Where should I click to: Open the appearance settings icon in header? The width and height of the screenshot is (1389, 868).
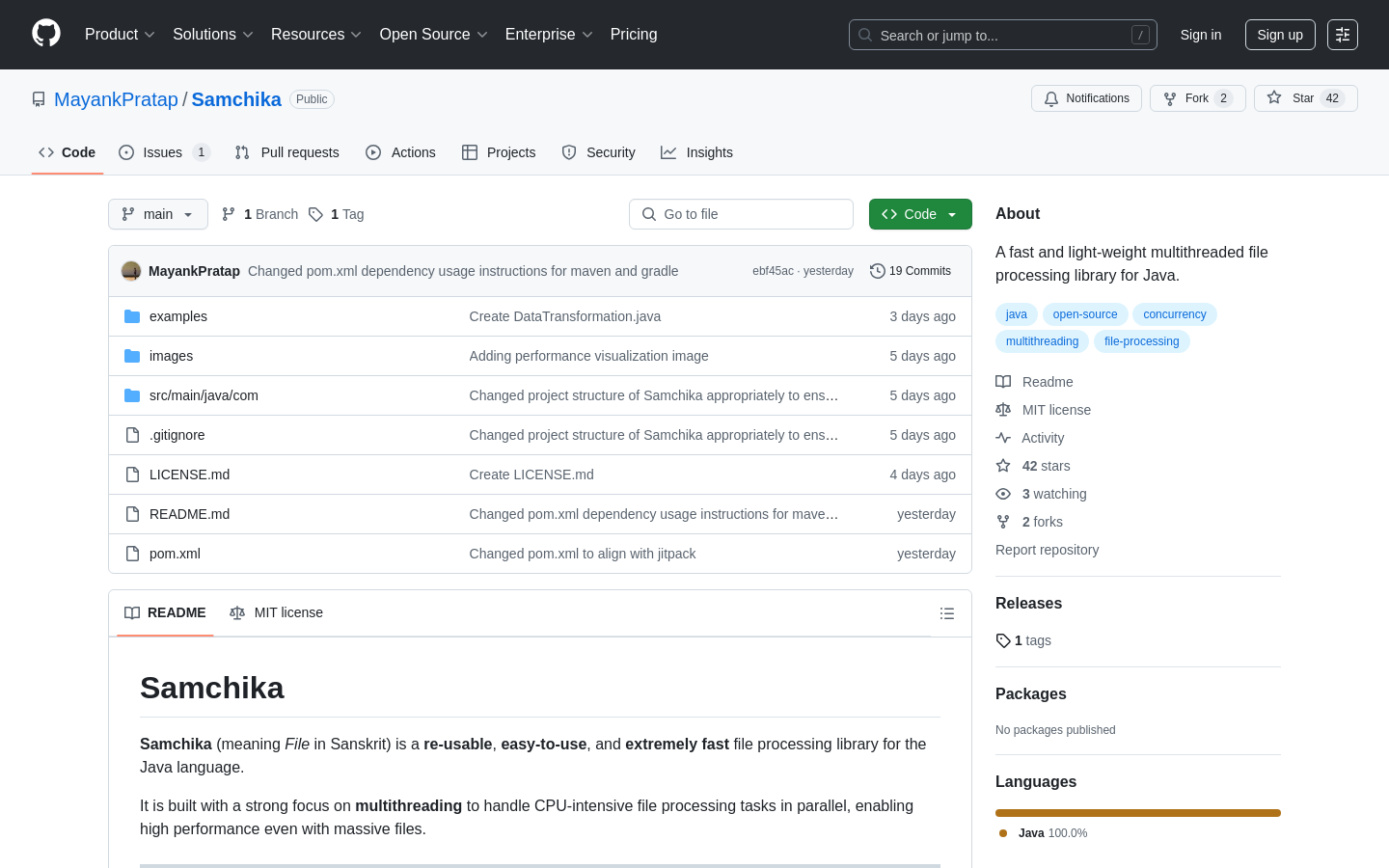pyautogui.click(x=1342, y=35)
